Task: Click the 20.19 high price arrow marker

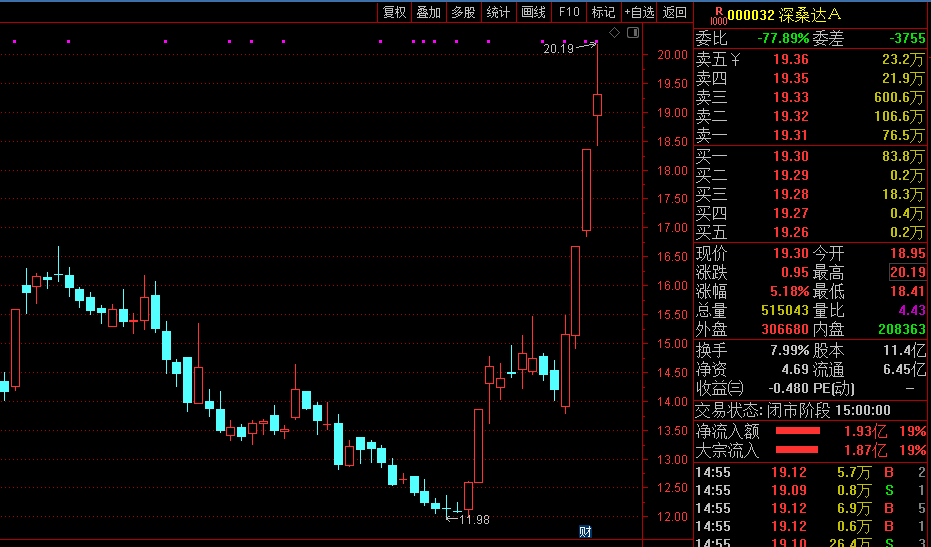Action: coord(570,48)
